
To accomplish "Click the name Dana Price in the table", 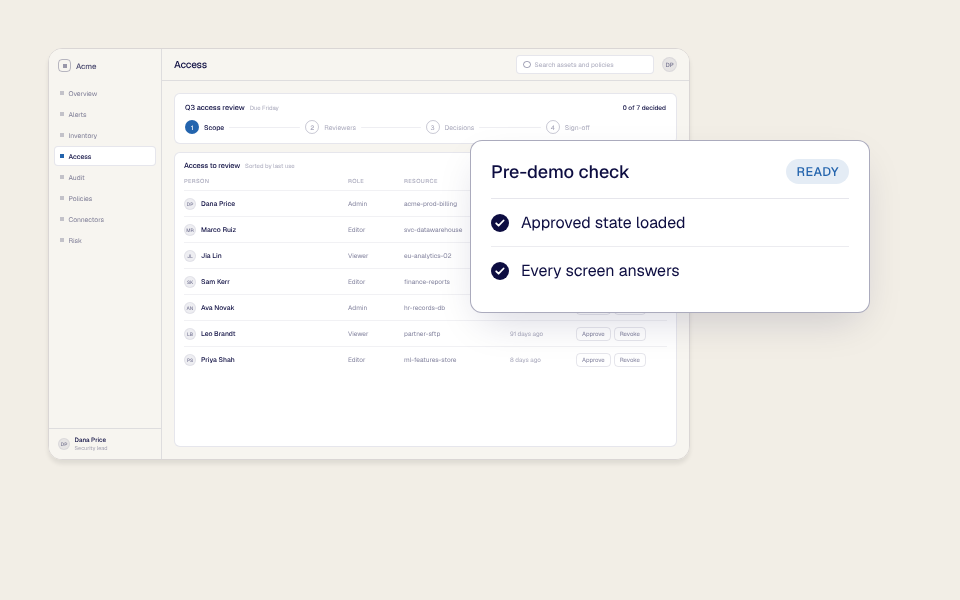I will (218, 204).
